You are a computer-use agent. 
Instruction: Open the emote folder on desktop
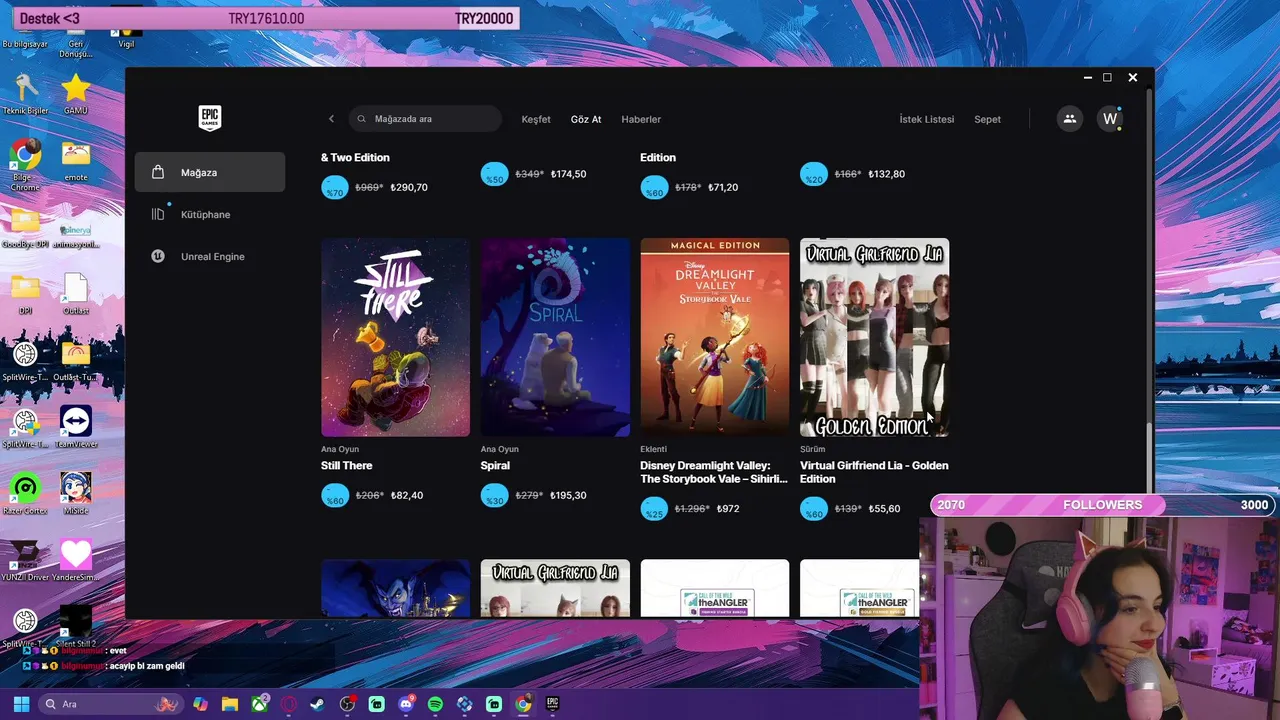point(76,160)
